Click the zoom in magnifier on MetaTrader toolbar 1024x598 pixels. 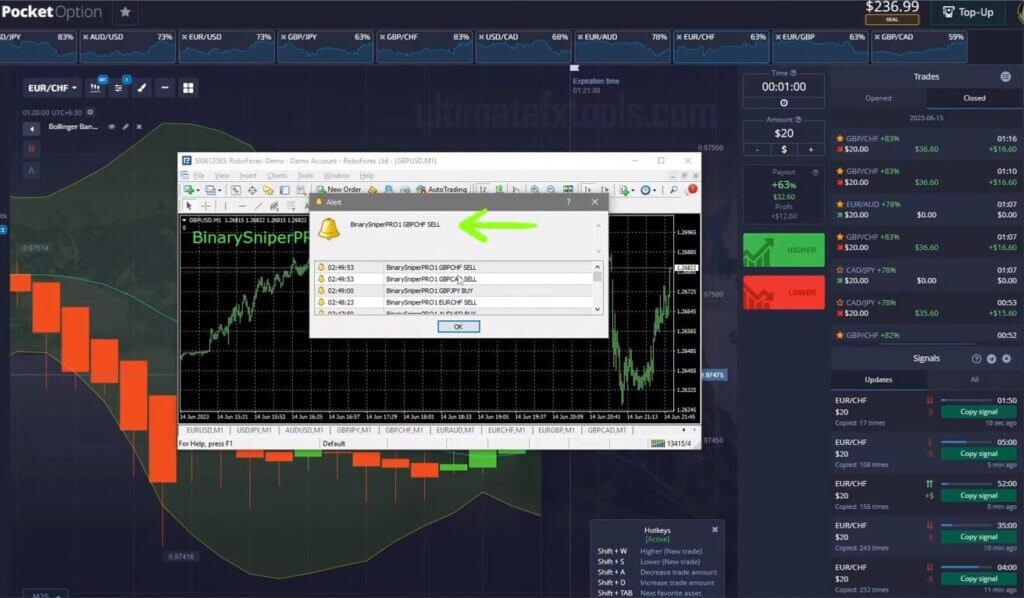click(533, 189)
